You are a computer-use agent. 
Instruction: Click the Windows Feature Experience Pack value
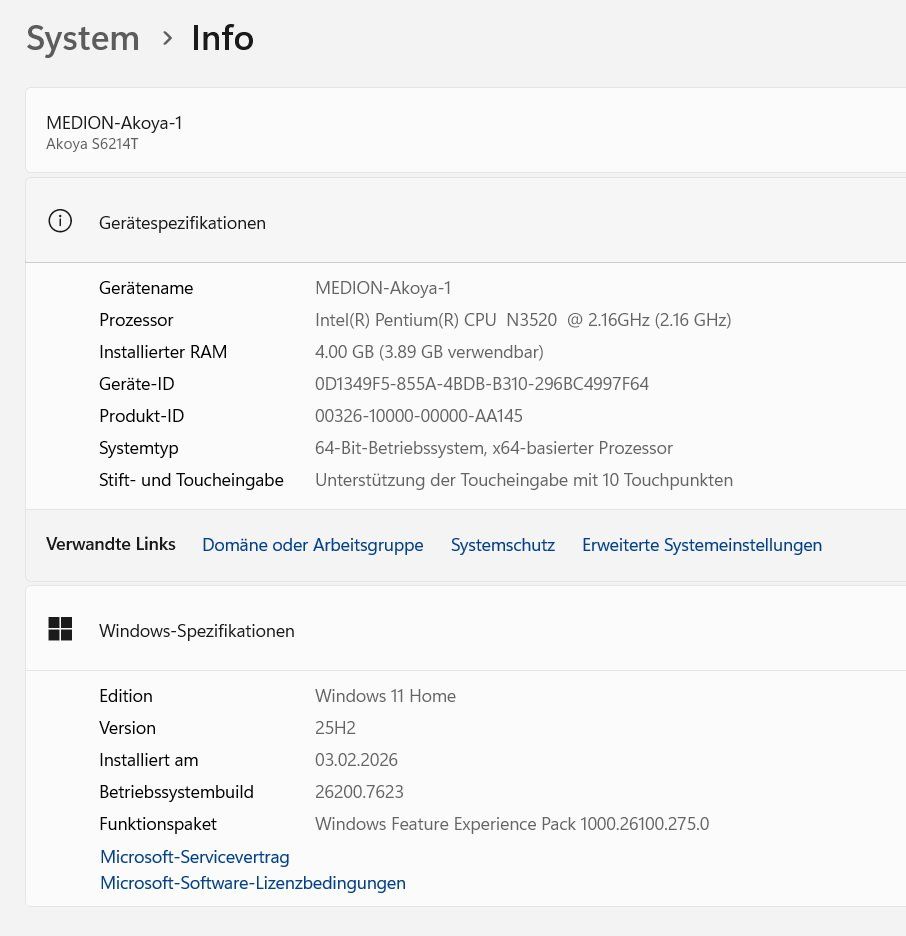pyautogui.click(x=512, y=824)
